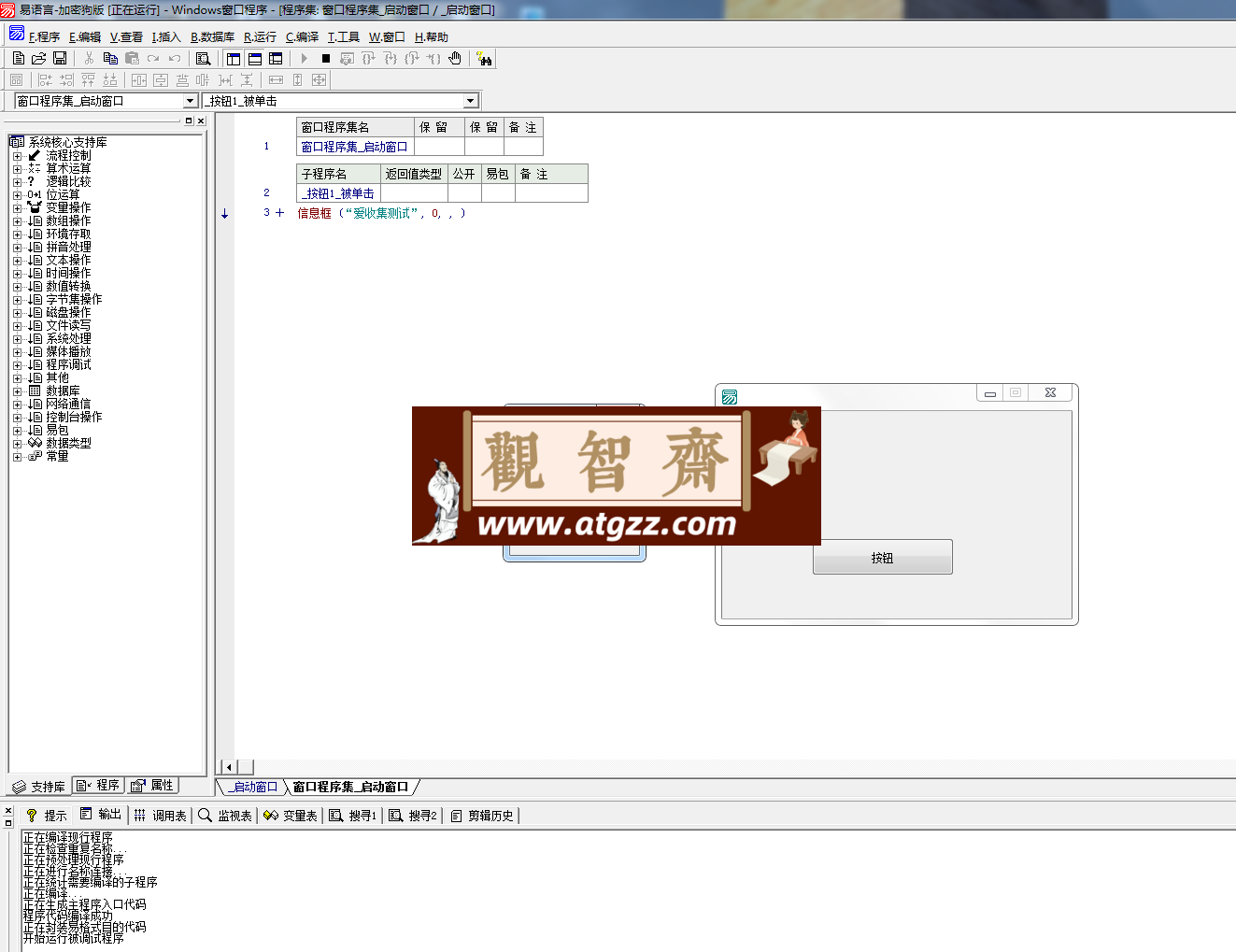This screenshot has width=1236, height=952.
Task: Click the new file icon in the toolbar
Action: [x=18, y=58]
